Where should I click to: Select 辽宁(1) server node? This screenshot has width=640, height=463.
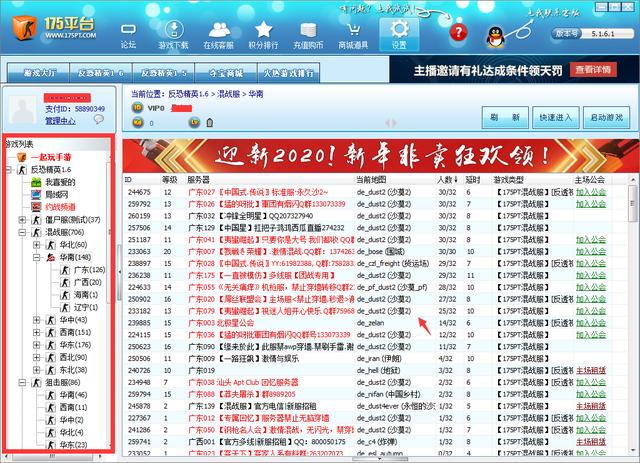click(x=86, y=307)
